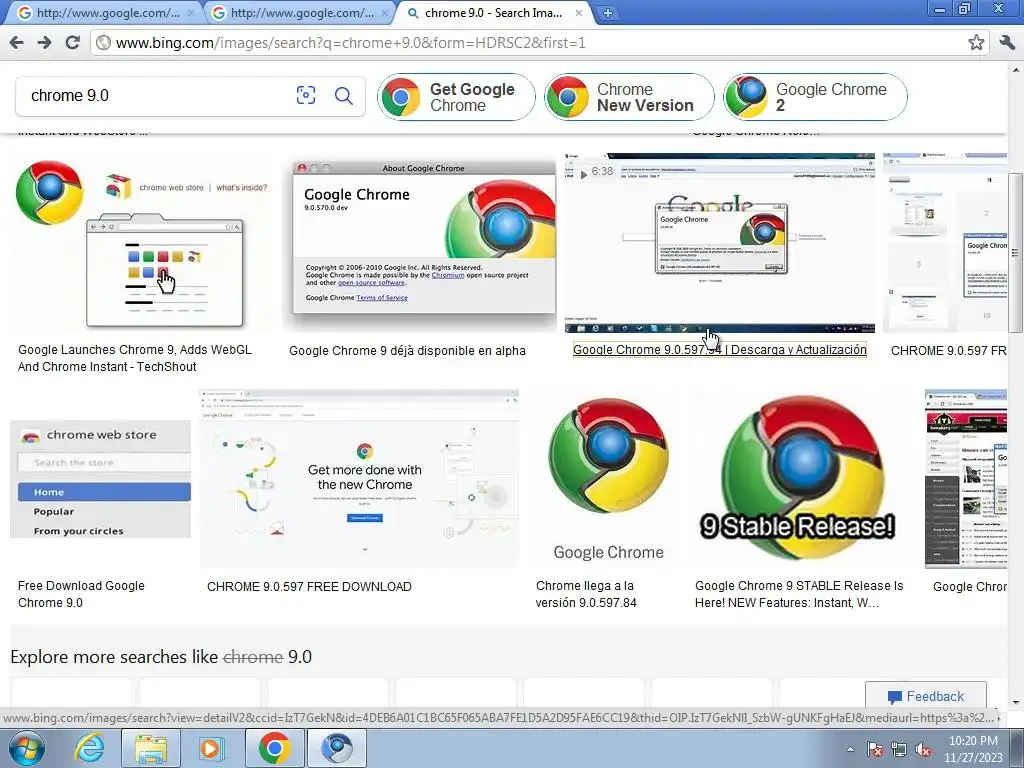Go forward with the forward arrow
The width and height of the screenshot is (1024, 768).
click(x=44, y=43)
